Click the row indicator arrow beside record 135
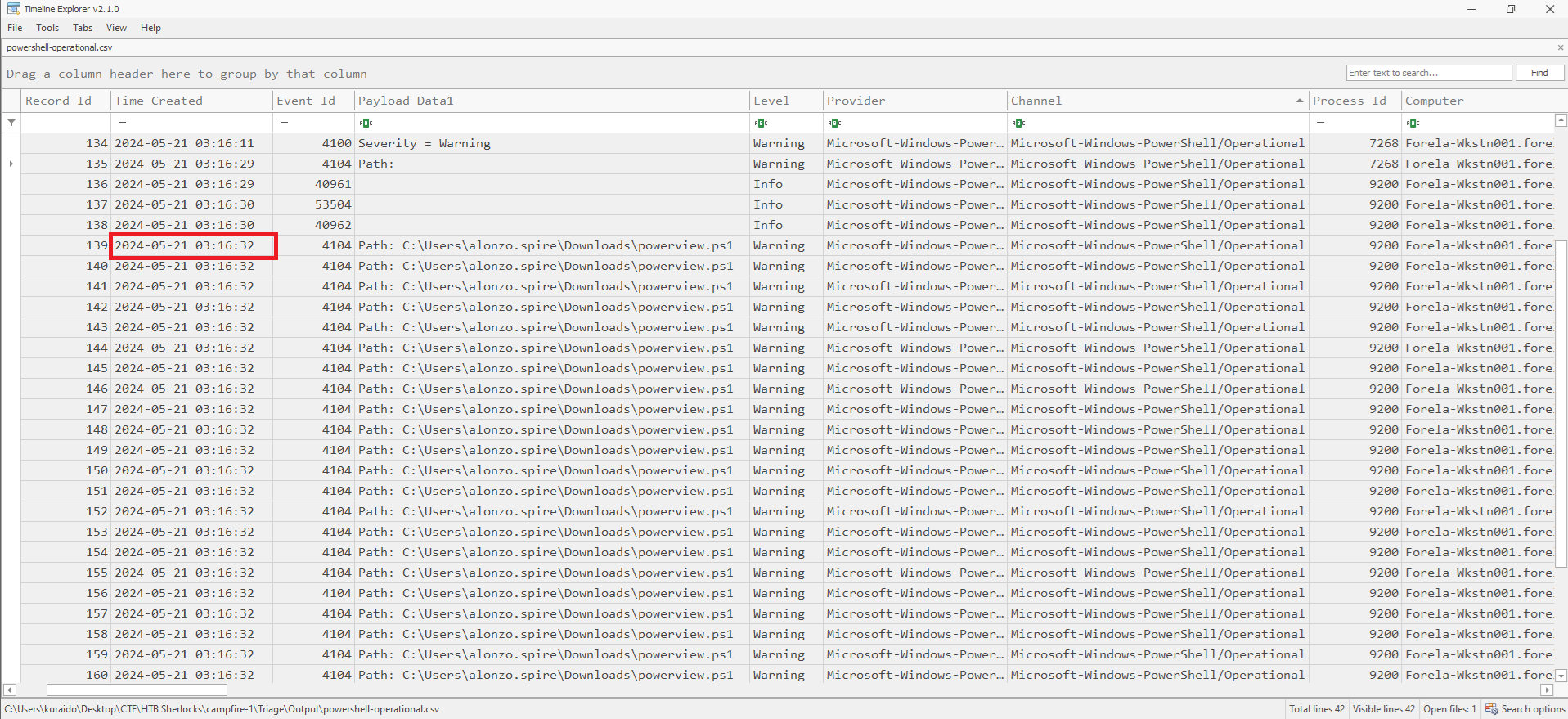Viewport: 1568px width, 719px height. click(x=11, y=164)
